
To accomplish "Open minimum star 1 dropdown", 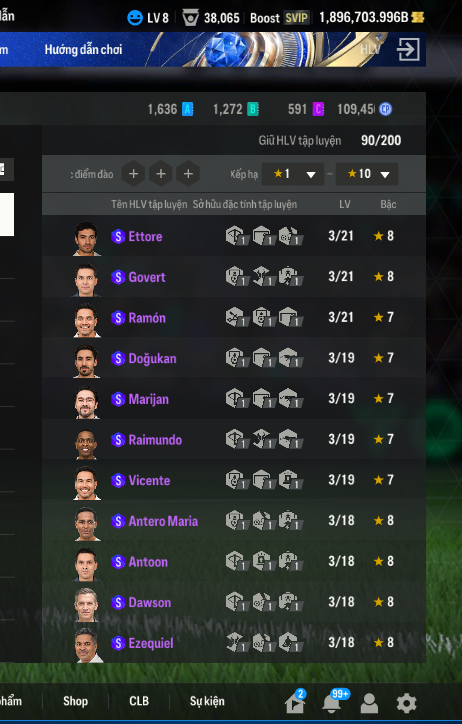I will point(293,174).
